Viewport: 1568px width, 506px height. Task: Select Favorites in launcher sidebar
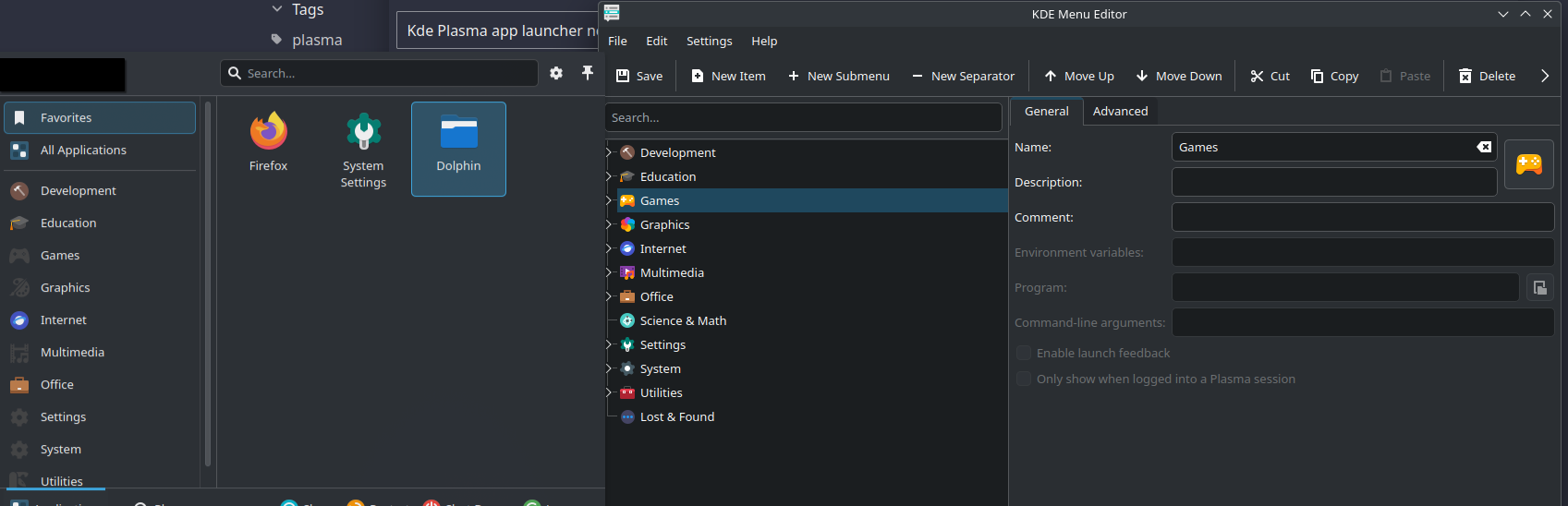[100, 117]
